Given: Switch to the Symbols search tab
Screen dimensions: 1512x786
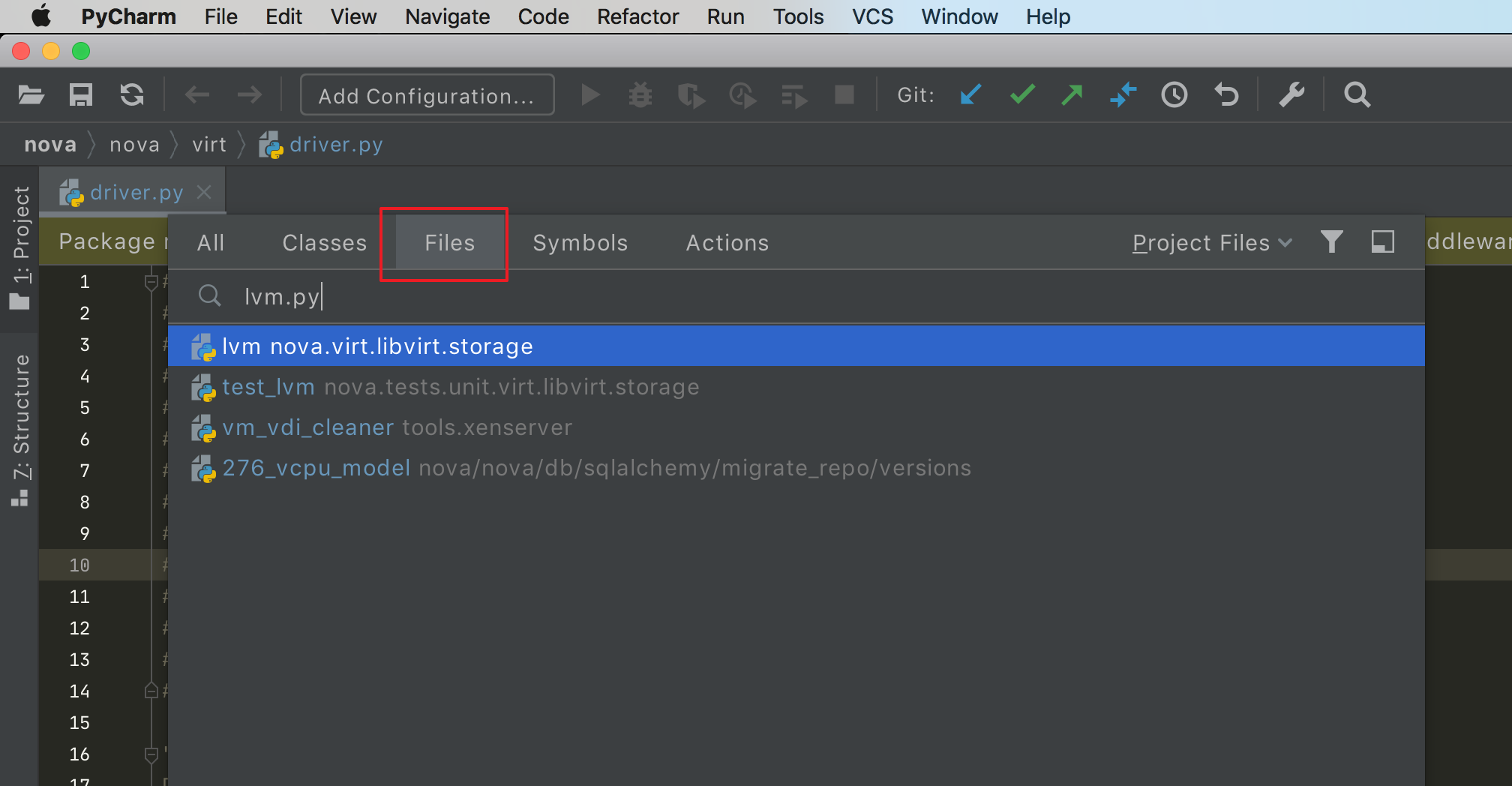Looking at the screenshot, I should click(x=580, y=243).
